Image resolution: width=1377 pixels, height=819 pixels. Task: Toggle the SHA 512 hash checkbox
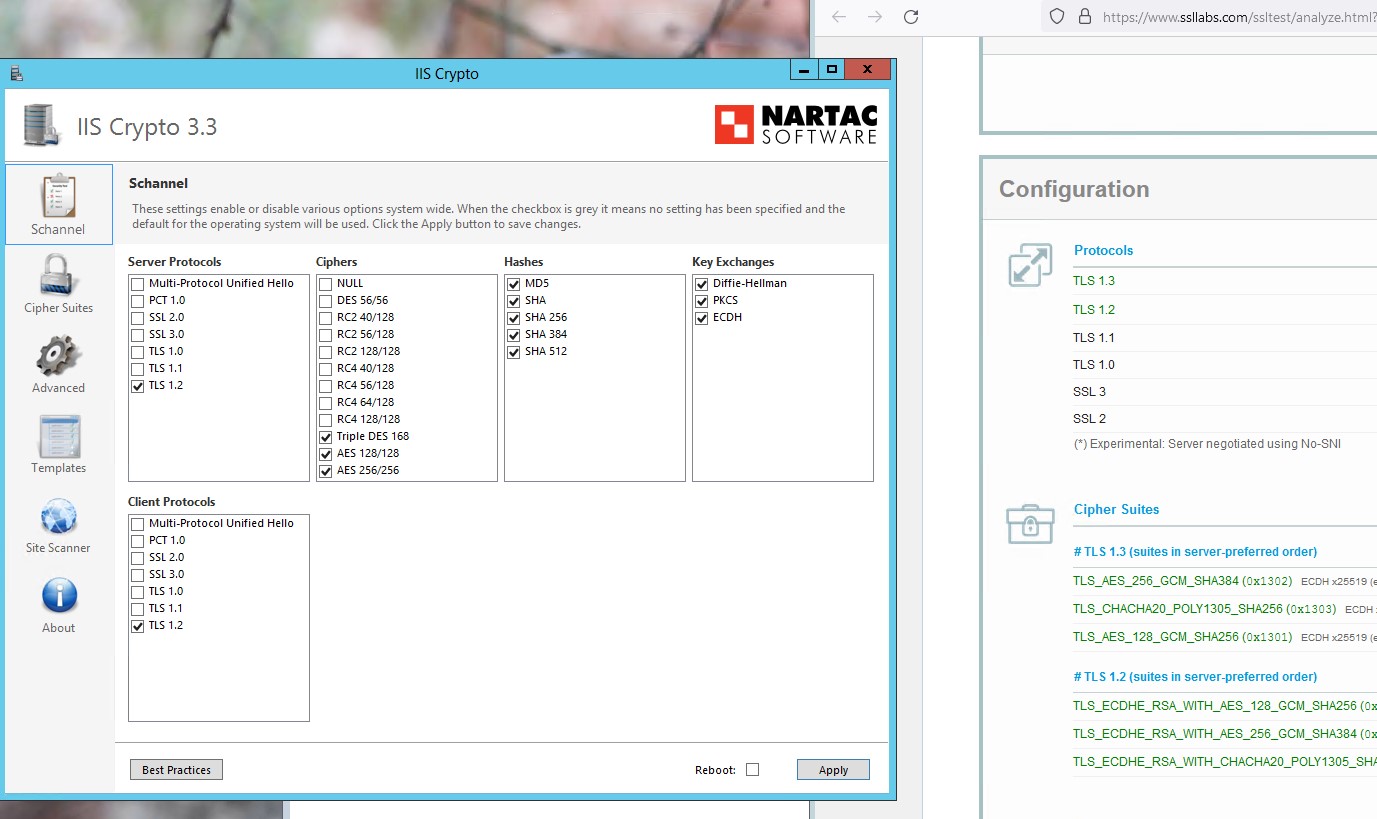click(x=514, y=352)
